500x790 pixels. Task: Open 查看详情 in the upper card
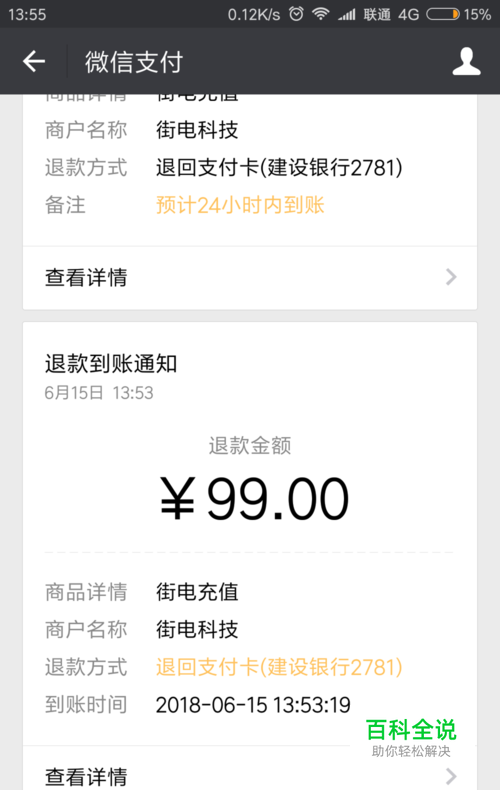coord(250,278)
